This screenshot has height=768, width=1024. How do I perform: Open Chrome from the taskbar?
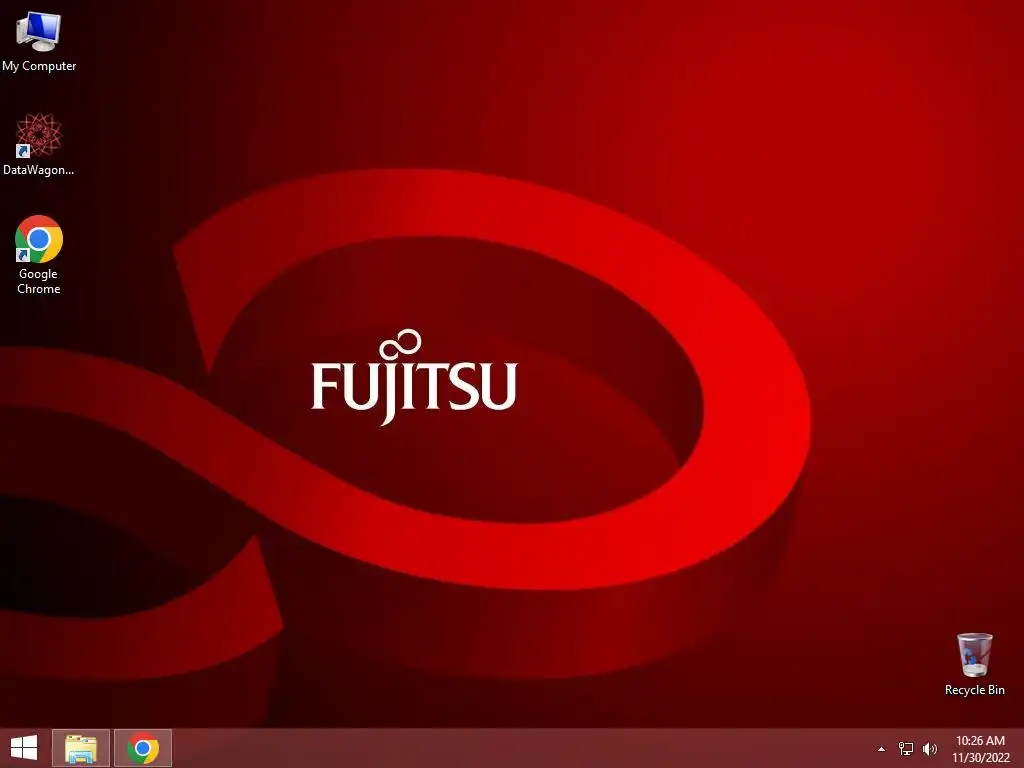click(x=143, y=748)
